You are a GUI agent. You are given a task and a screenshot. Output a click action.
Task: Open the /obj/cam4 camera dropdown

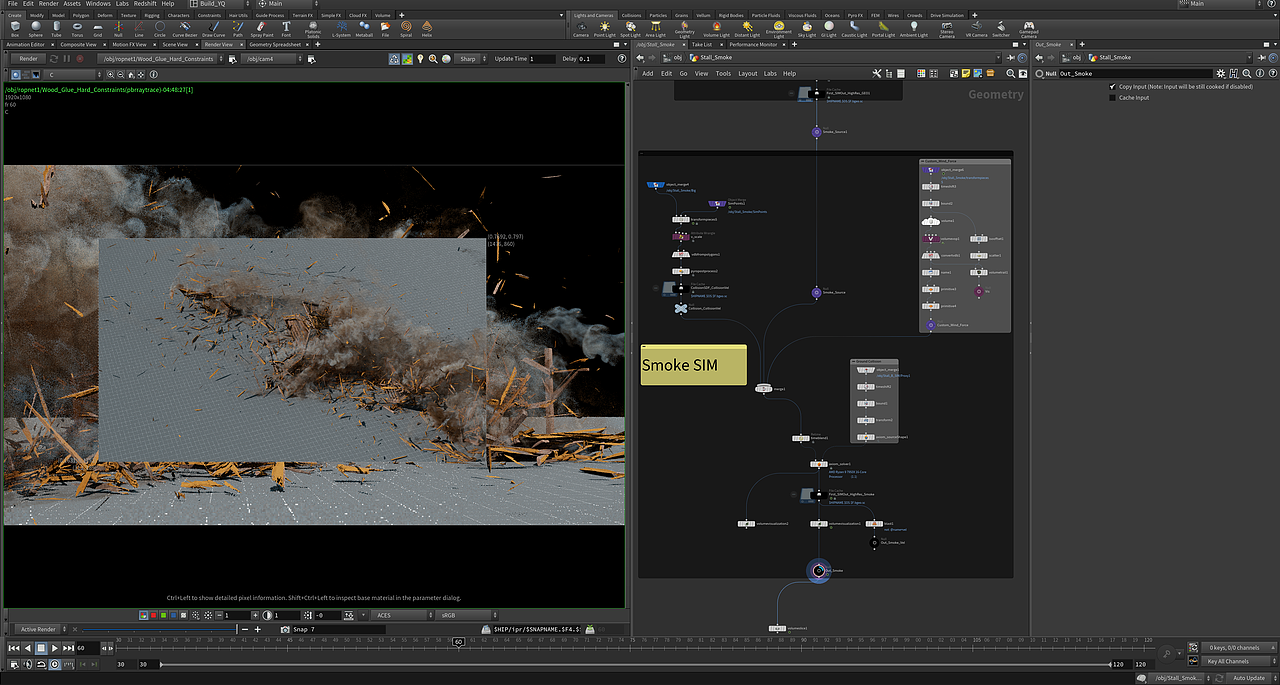(270, 59)
